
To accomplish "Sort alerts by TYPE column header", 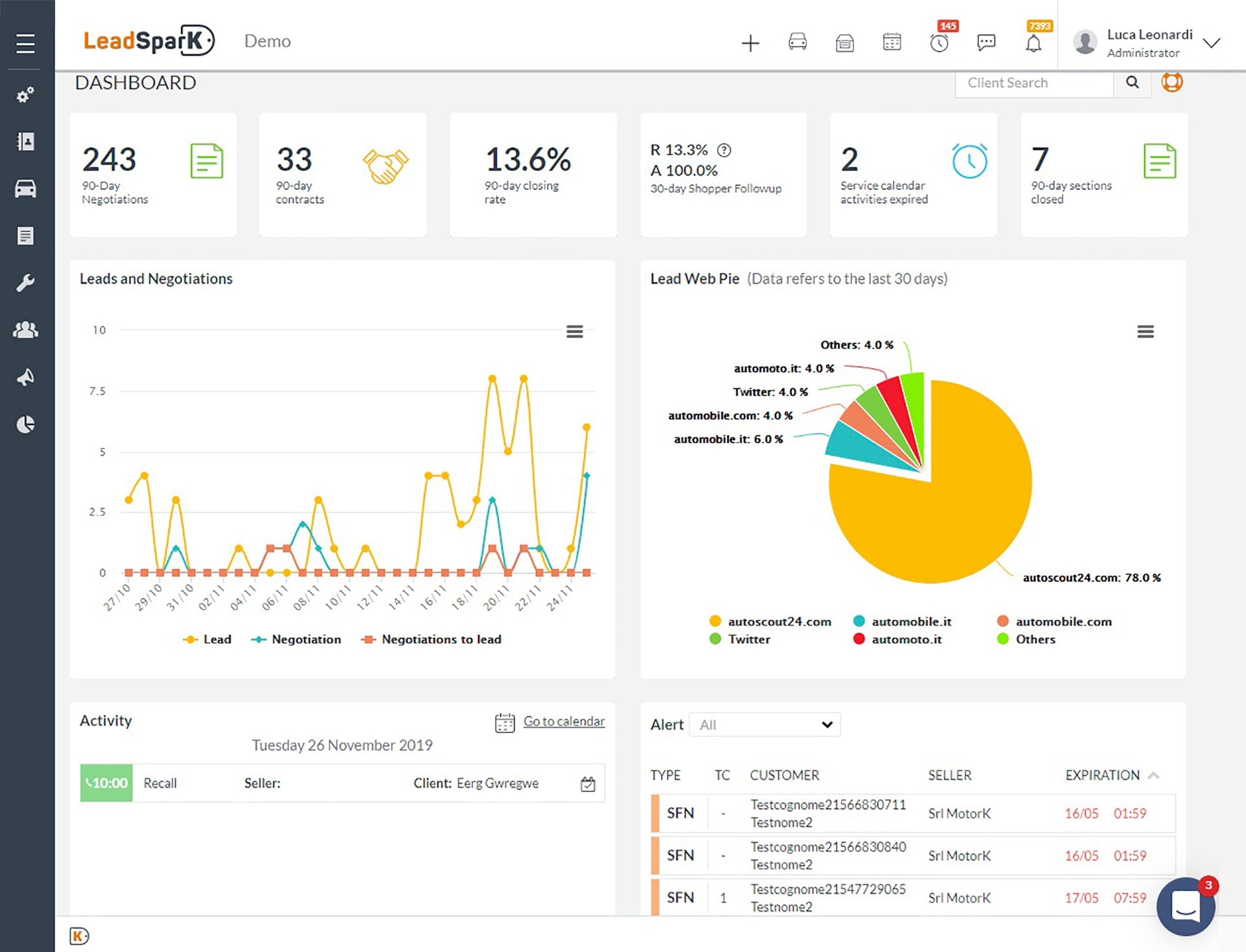I will click(x=665, y=775).
